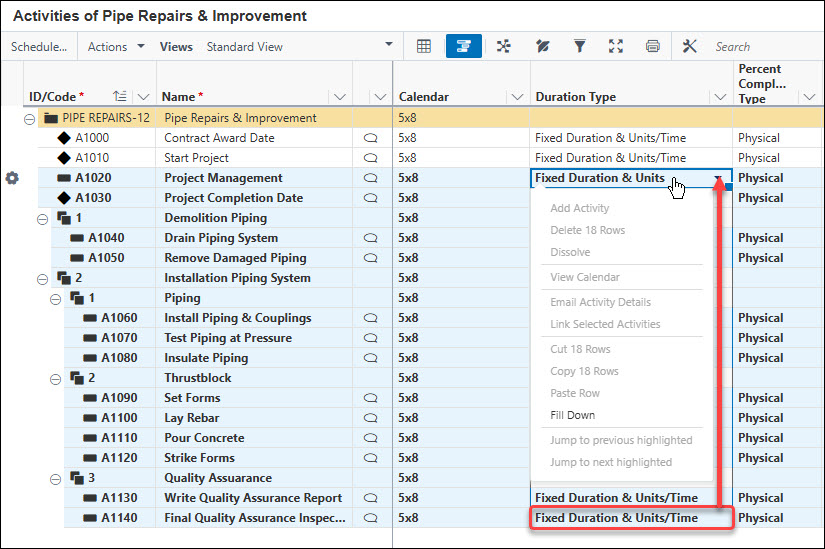825x549 pixels.
Task: Click the Schedule... button
Action: 39,46
